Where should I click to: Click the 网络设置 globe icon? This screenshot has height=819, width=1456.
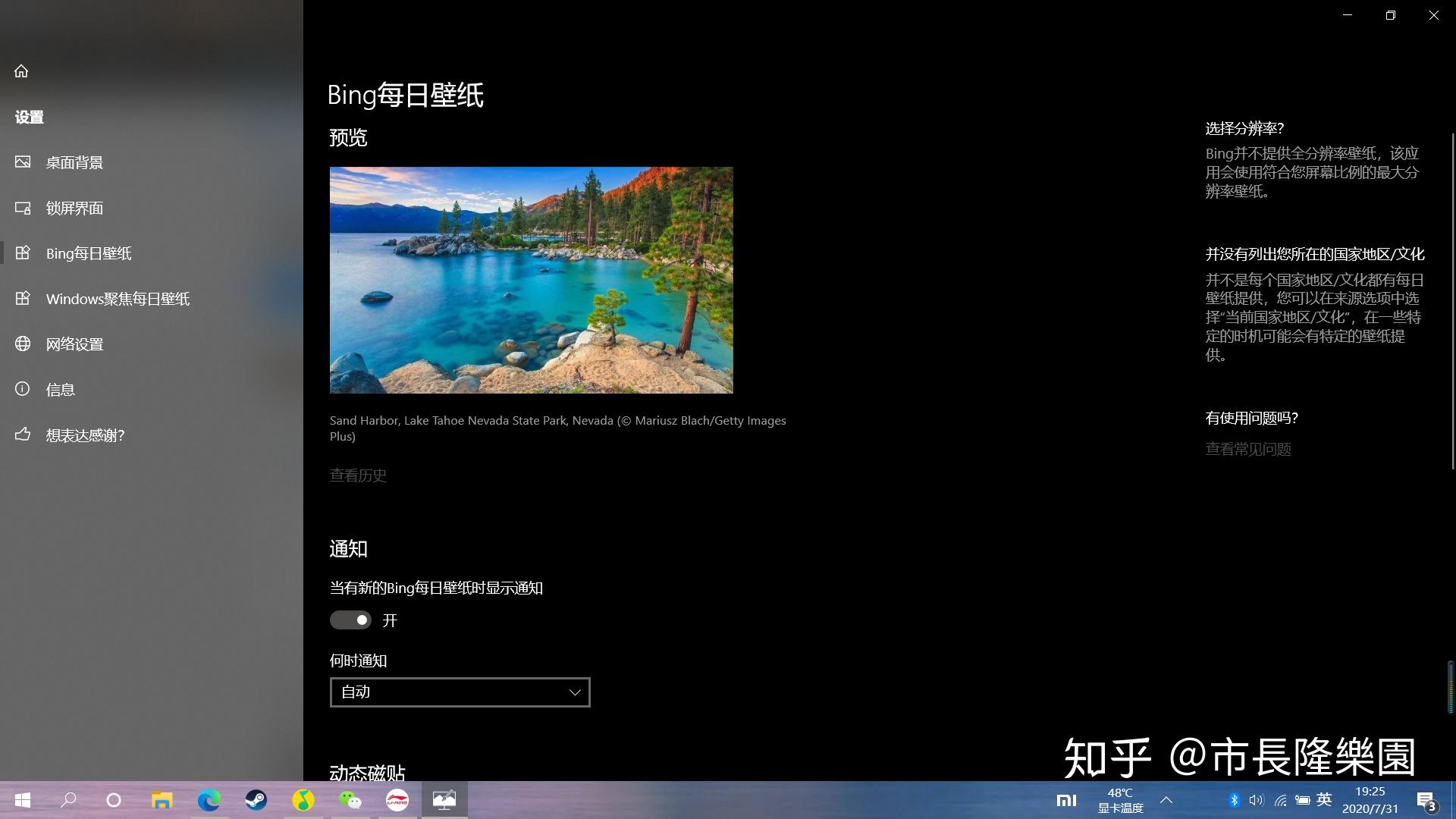point(23,344)
